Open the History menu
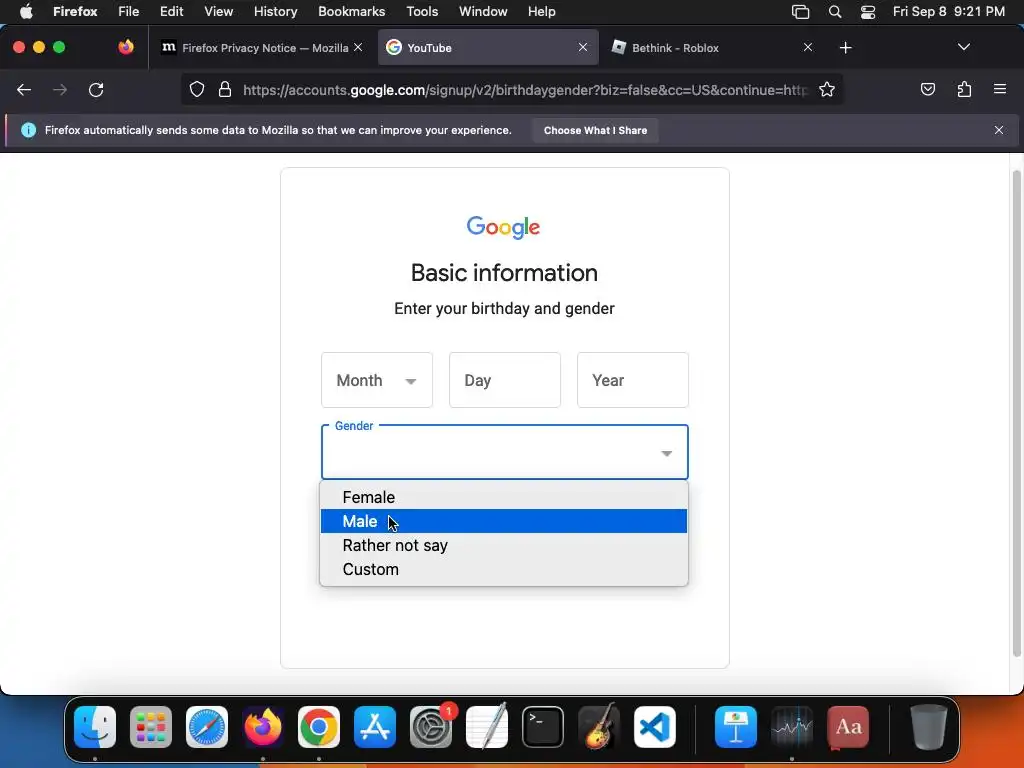This screenshot has width=1024, height=768. click(x=276, y=12)
